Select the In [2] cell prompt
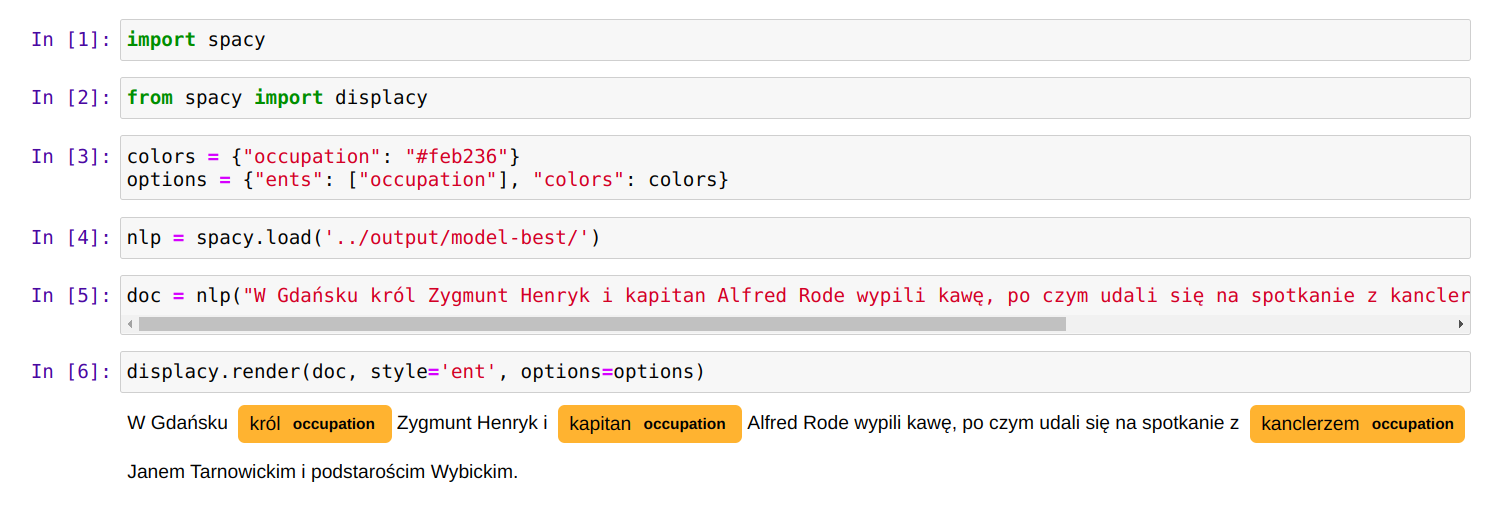The width and height of the screenshot is (1488, 505). (x=71, y=98)
